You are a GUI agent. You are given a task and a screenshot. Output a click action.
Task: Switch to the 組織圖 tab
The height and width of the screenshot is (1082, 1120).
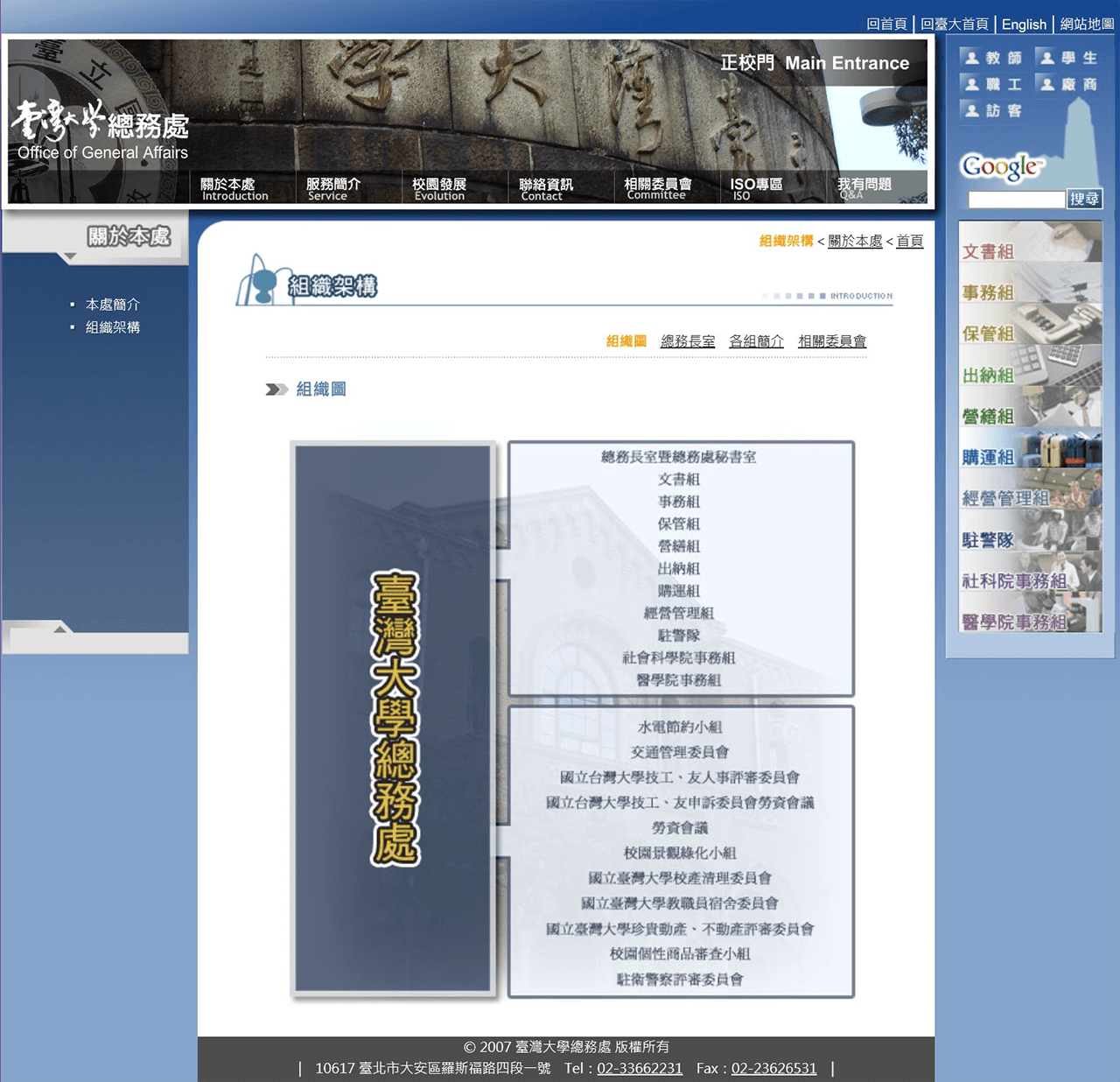(626, 341)
